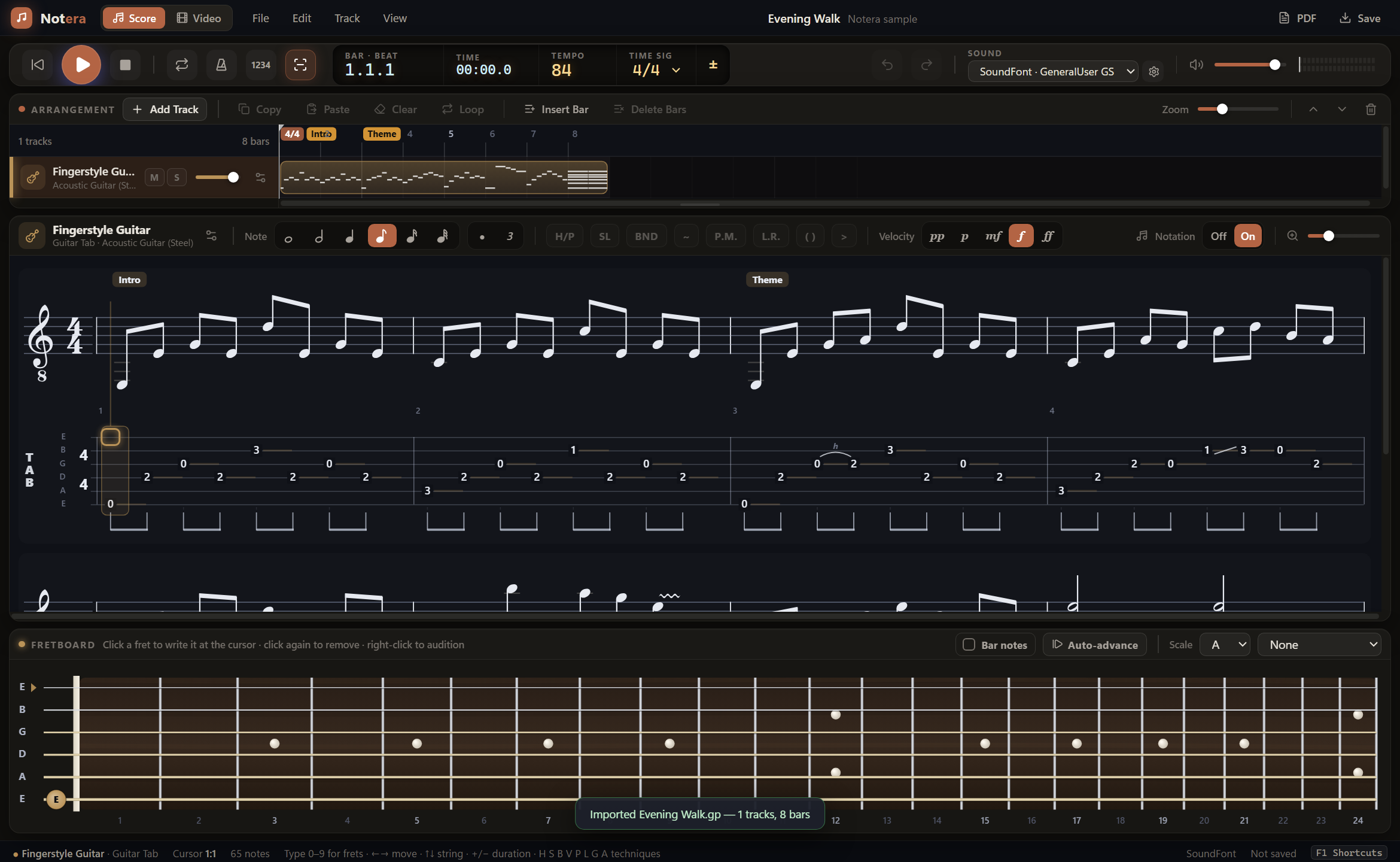The image size is (1400, 862).
Task: Open the time signature 4/4 dropdown
Action: click(x=656, y=69)
